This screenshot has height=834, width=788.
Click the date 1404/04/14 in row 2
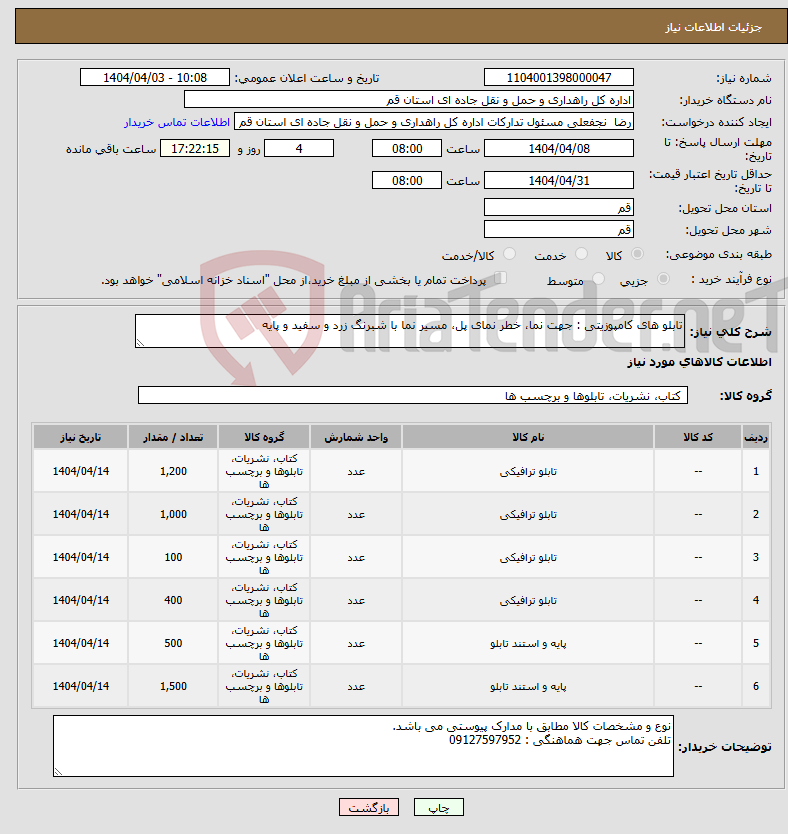point(81,514)
